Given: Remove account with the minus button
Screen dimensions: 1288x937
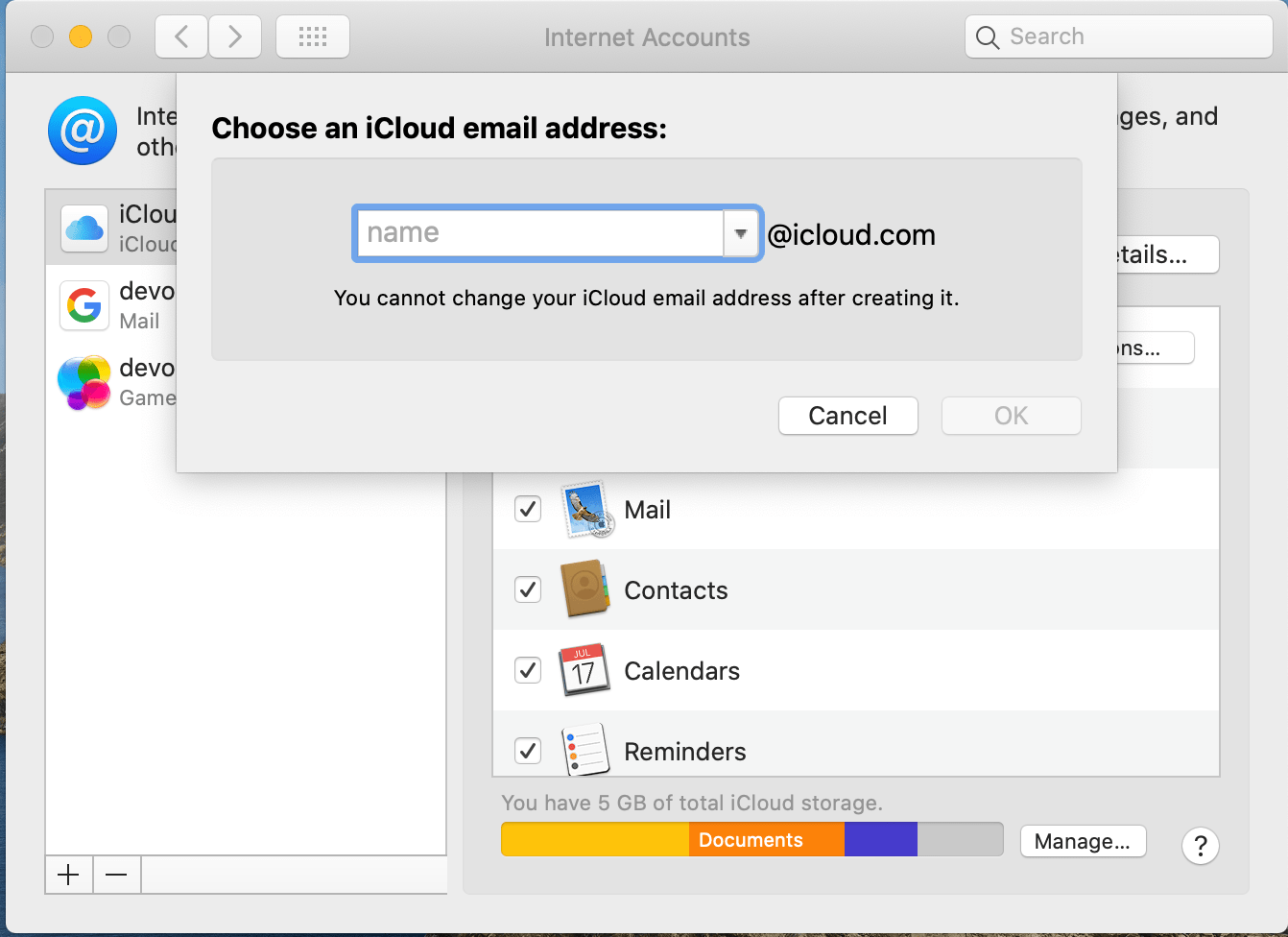Looking at the screenshot, I should (117, 875).
